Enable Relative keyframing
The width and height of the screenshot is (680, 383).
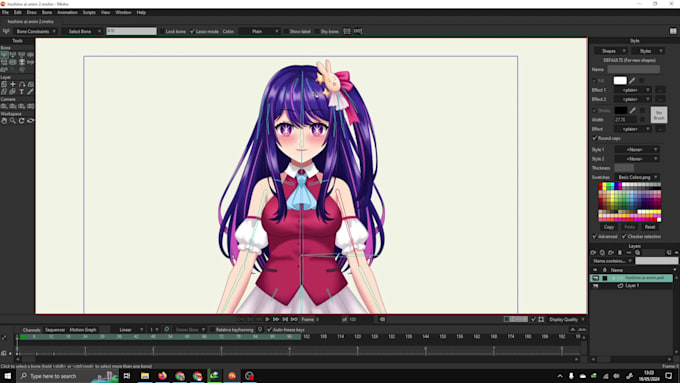pyautogui.click(x=212, y=330)
